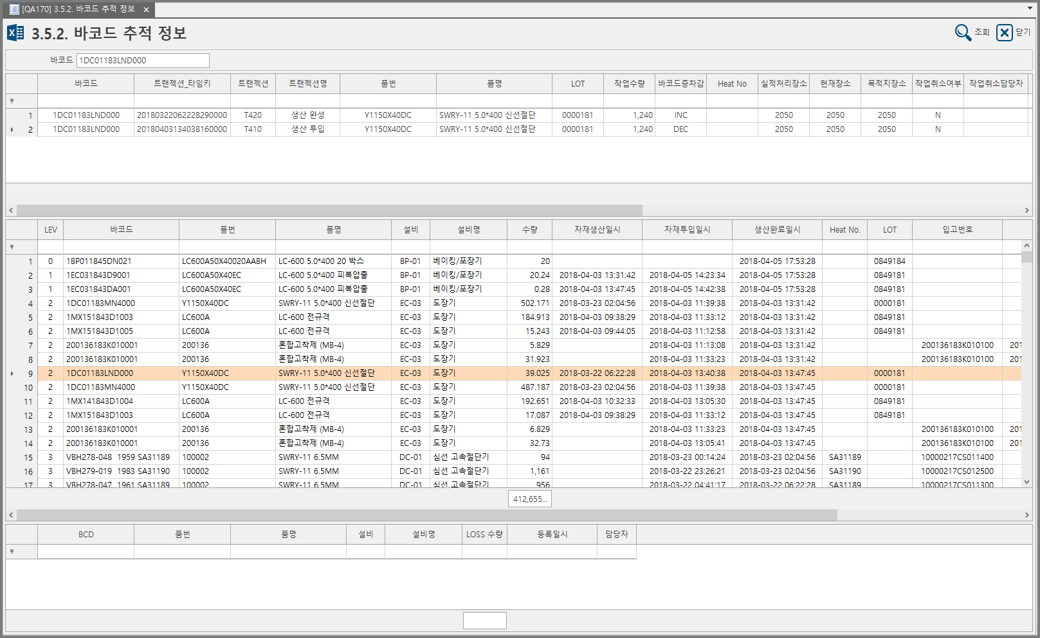Click the LOSS 수량 column header
Screen dimensions: 1040x638
484,535
